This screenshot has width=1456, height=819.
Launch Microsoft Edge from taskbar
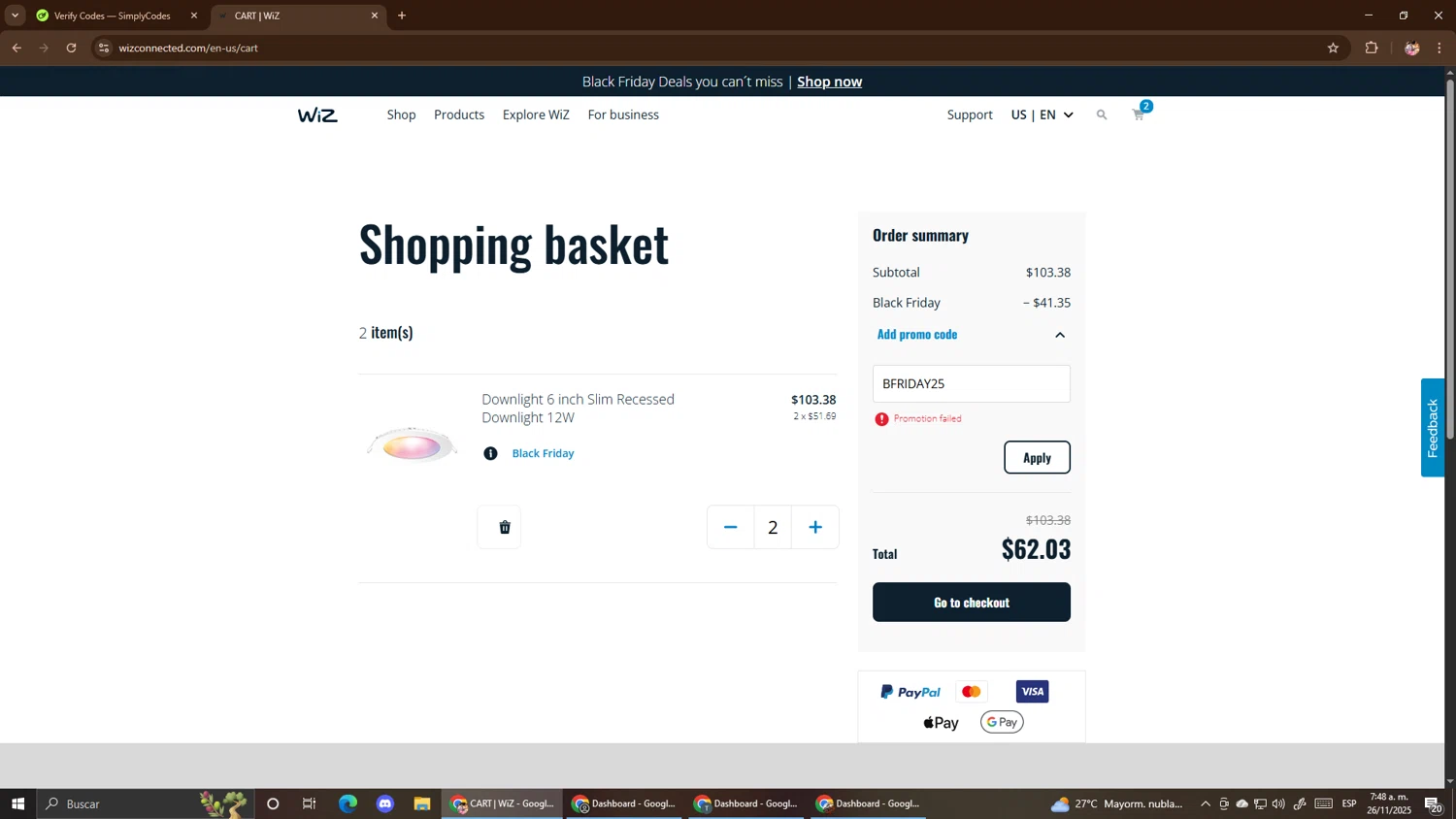pyautogui.click(x=347, y=803)
